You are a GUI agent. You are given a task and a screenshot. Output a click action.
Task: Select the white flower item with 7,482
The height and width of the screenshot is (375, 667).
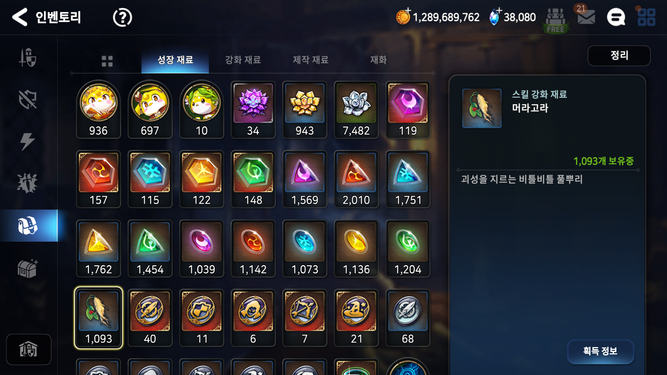356,110
